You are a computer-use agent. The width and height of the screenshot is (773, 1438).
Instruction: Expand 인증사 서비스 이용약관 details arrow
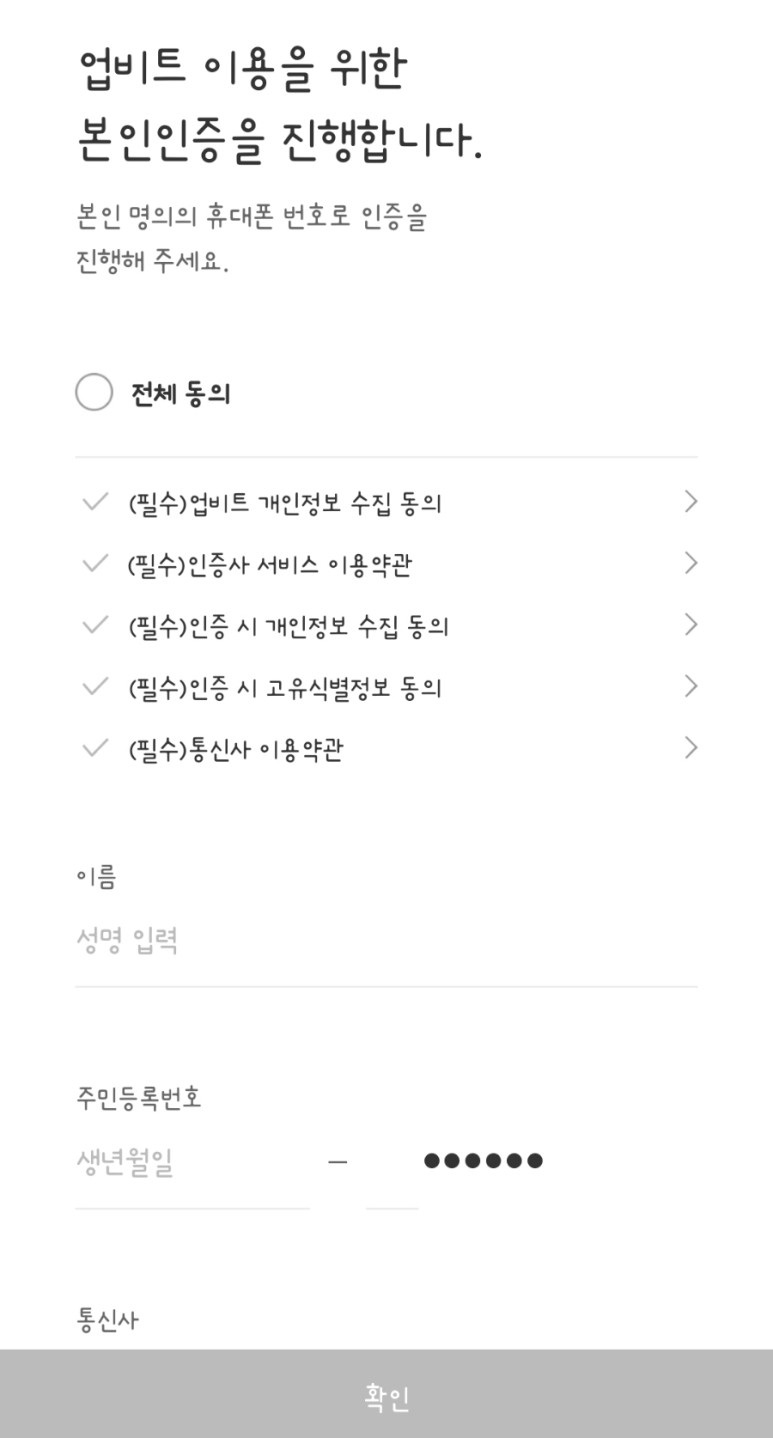coord(690,564)
